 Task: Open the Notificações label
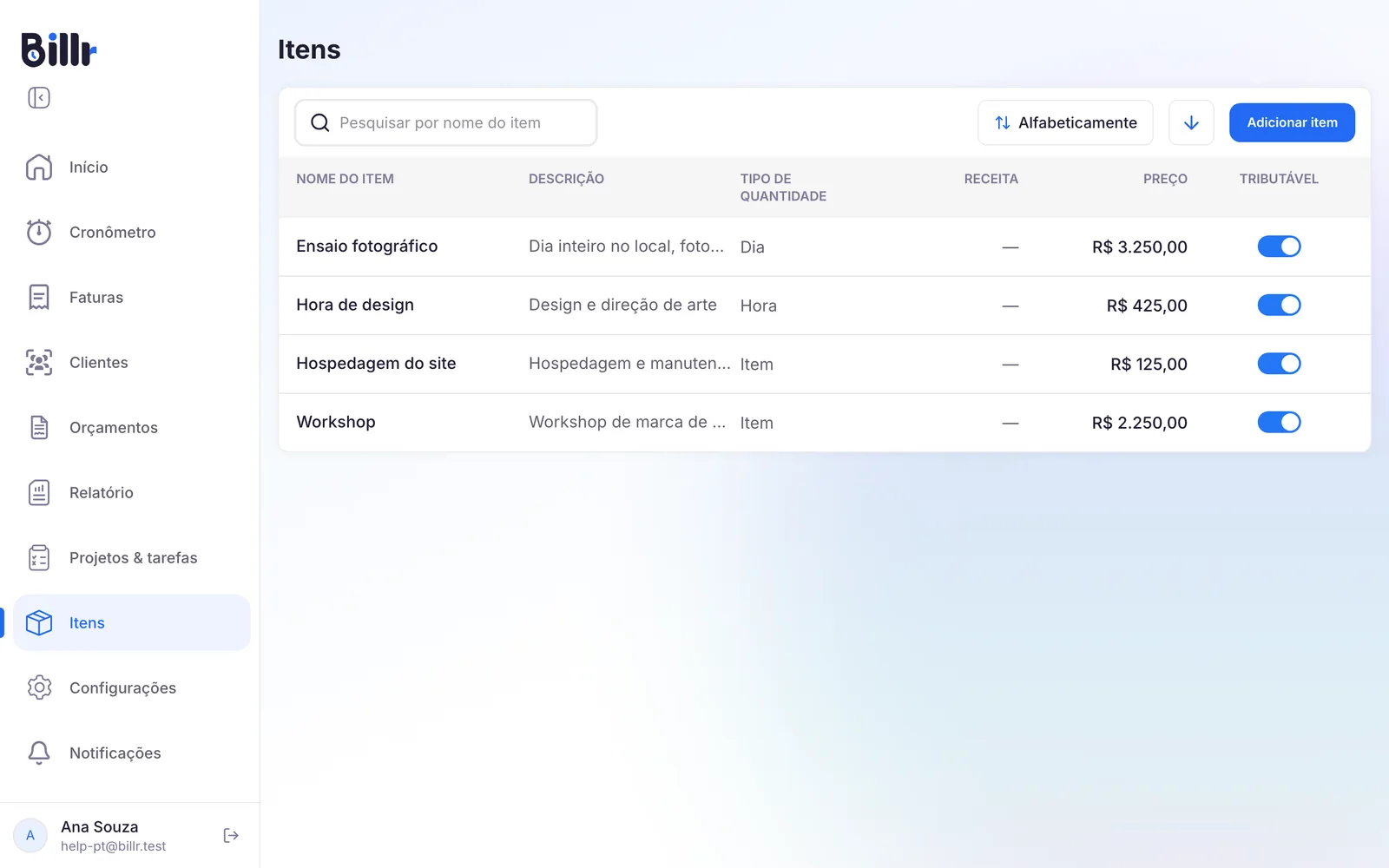115,753
